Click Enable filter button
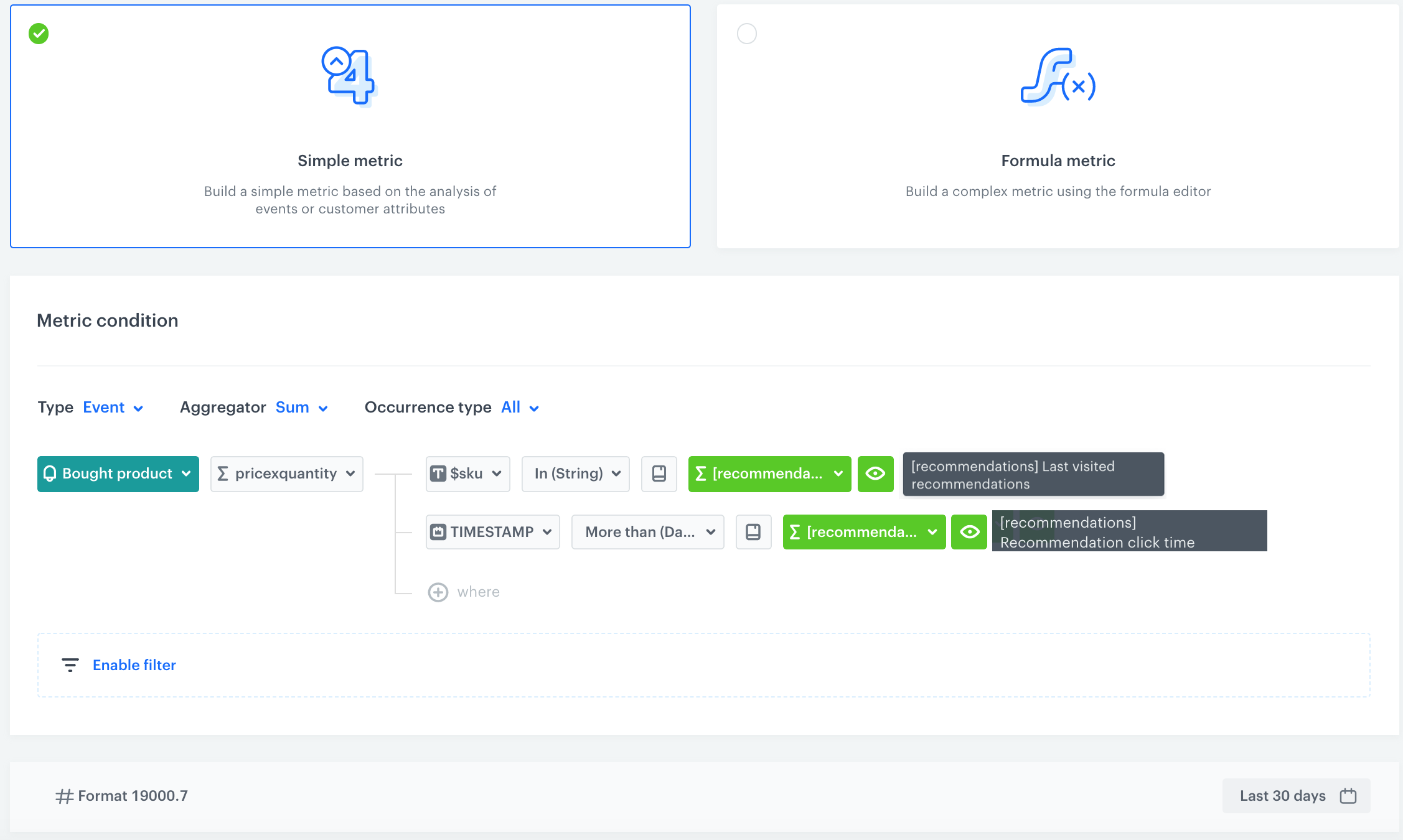Screen dimensions: 1403x840 pos(134,664)
